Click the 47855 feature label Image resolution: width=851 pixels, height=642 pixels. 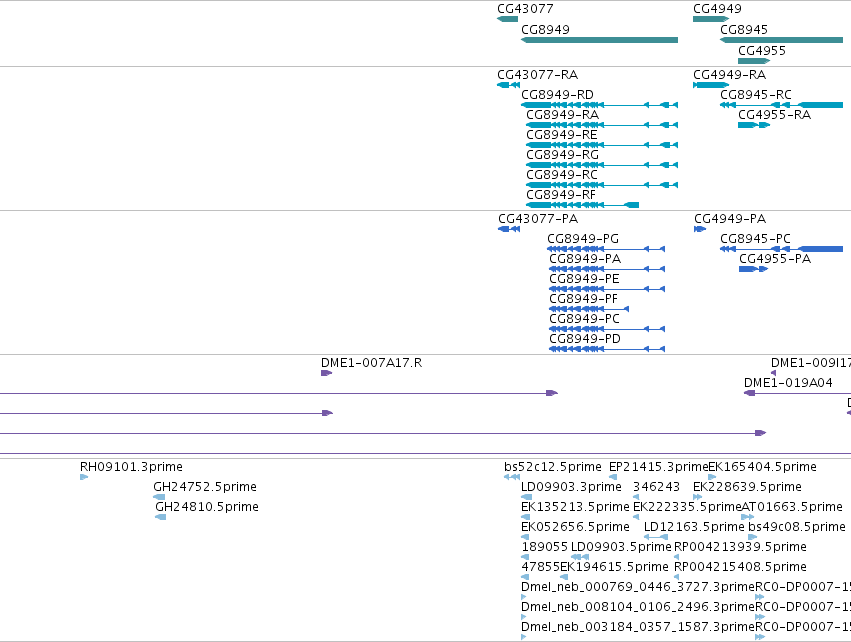[x=540, y=567]
